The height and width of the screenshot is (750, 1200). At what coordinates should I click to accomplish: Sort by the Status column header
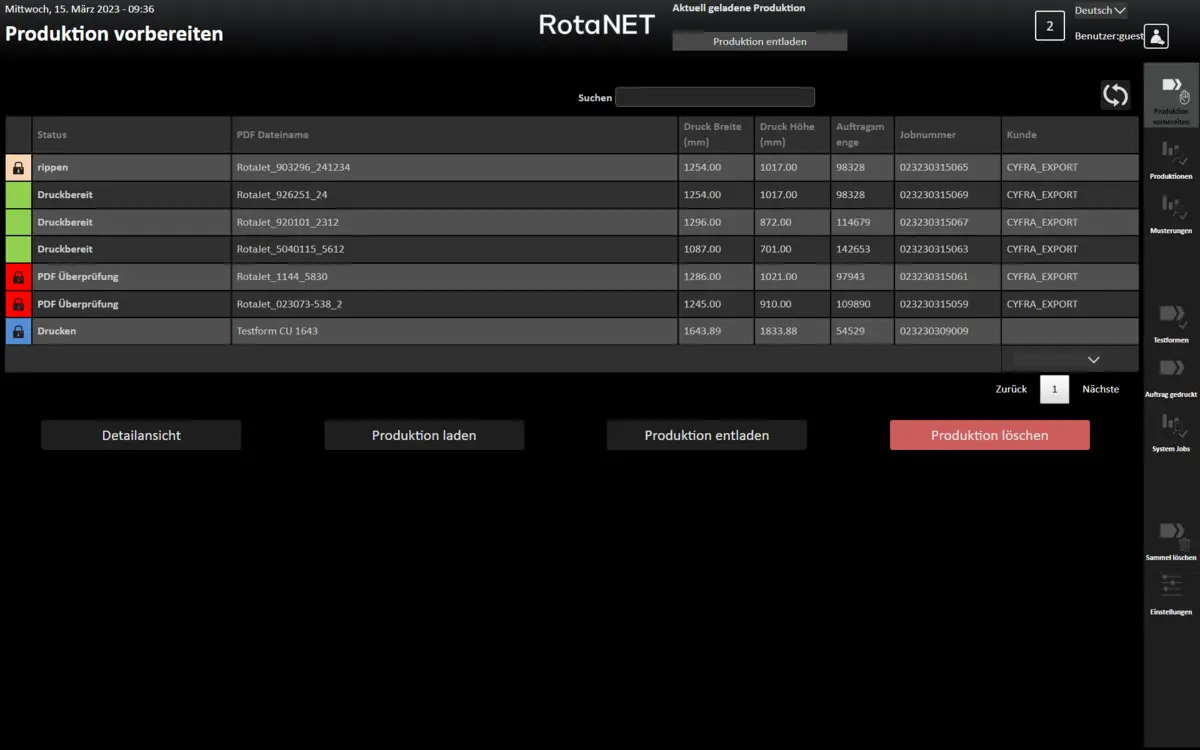[x=52, y=135]
